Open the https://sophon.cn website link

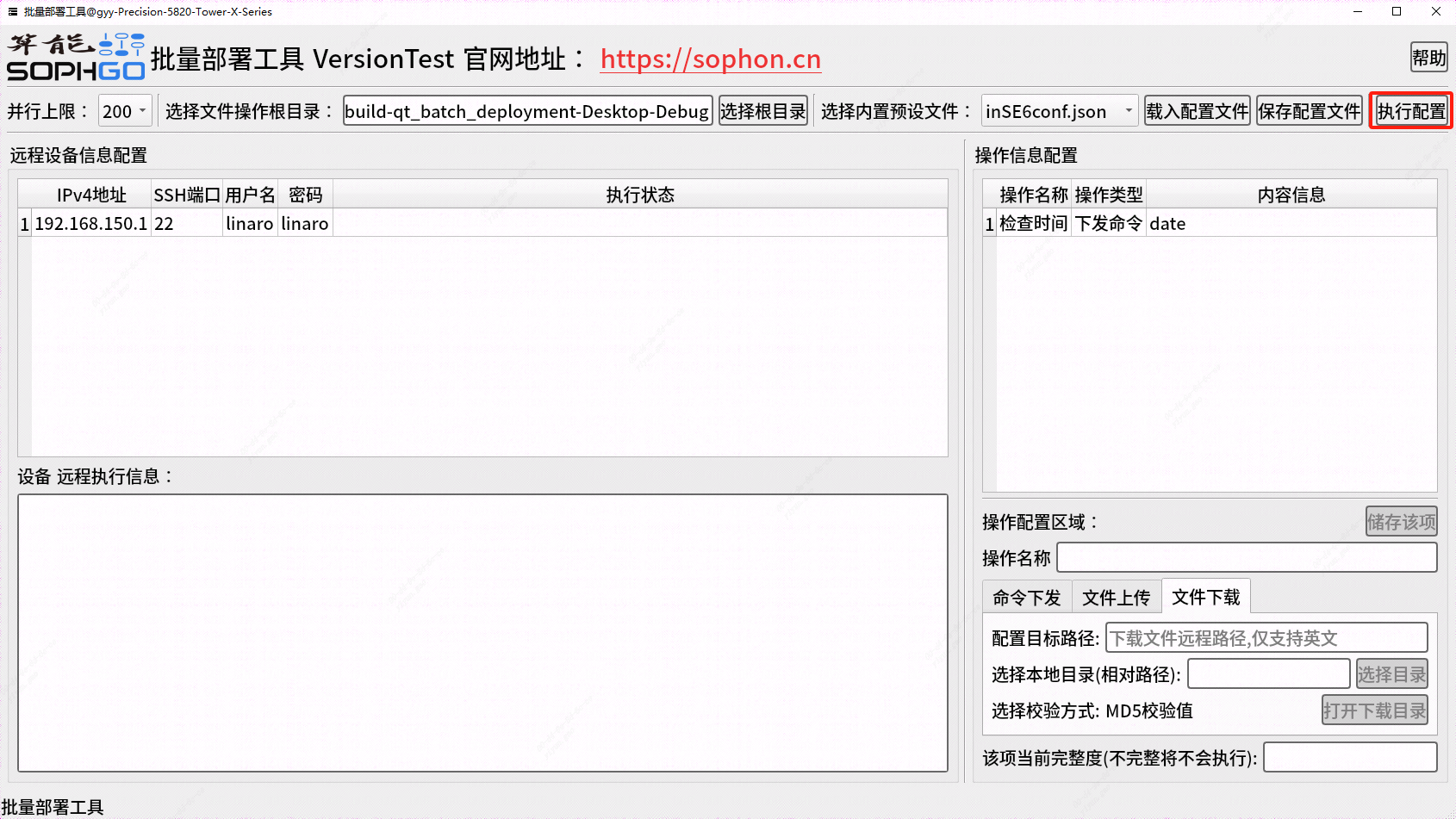pos(710,59)
